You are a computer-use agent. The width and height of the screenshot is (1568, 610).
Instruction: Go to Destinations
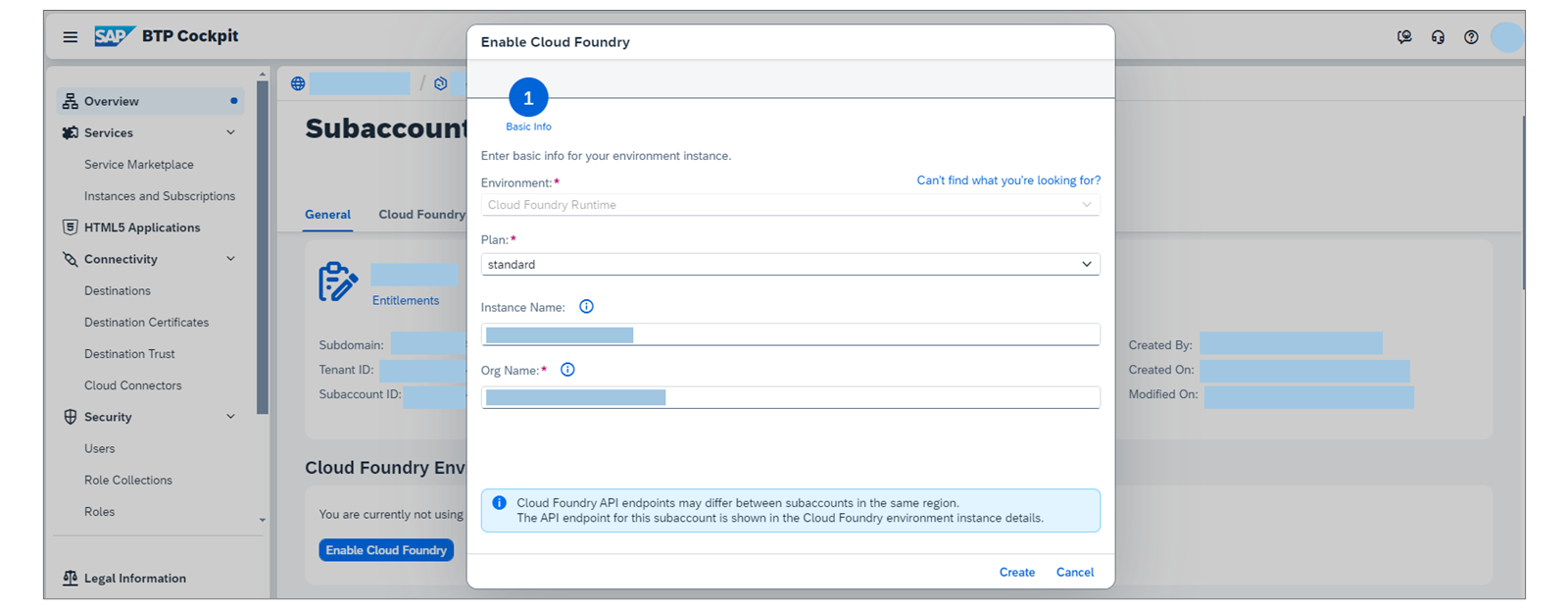pos(118,291)
